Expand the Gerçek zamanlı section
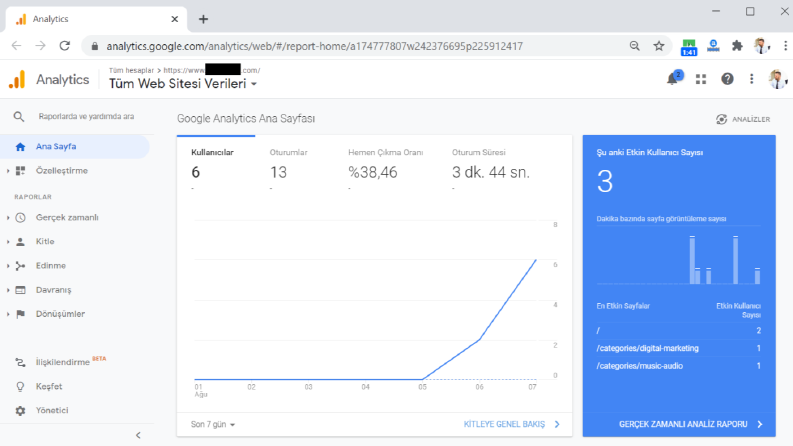Screen dimensions: 793x446 click(8, 217)
